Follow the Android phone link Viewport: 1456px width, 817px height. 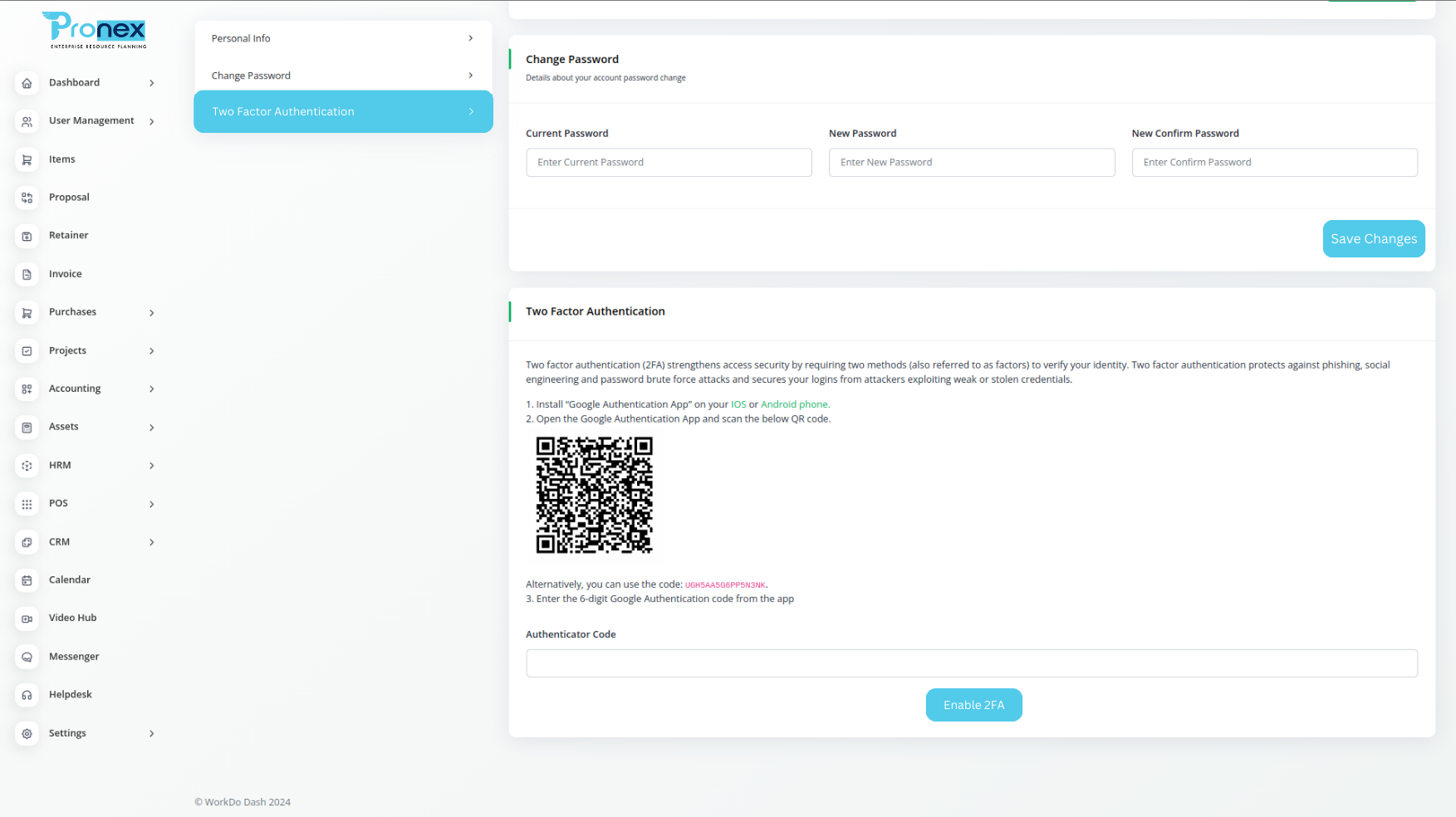[795, 405]
